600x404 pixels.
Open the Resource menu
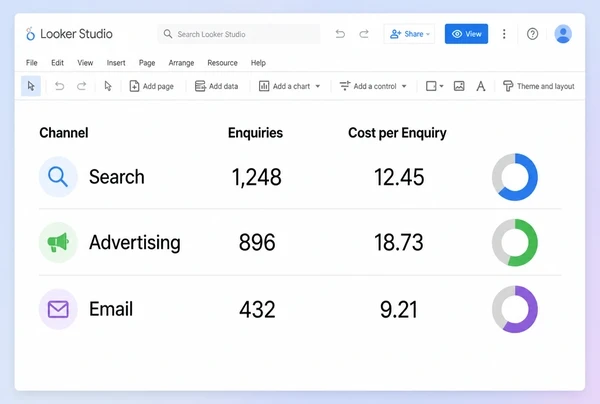[222, 63]
